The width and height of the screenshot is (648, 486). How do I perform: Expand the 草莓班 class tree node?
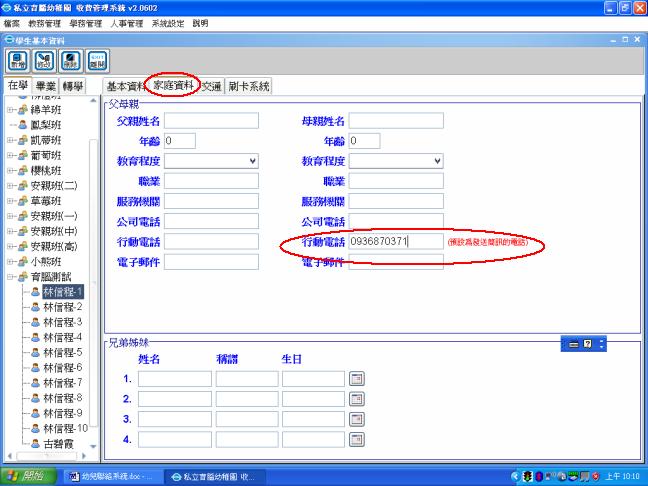[9, 201]
